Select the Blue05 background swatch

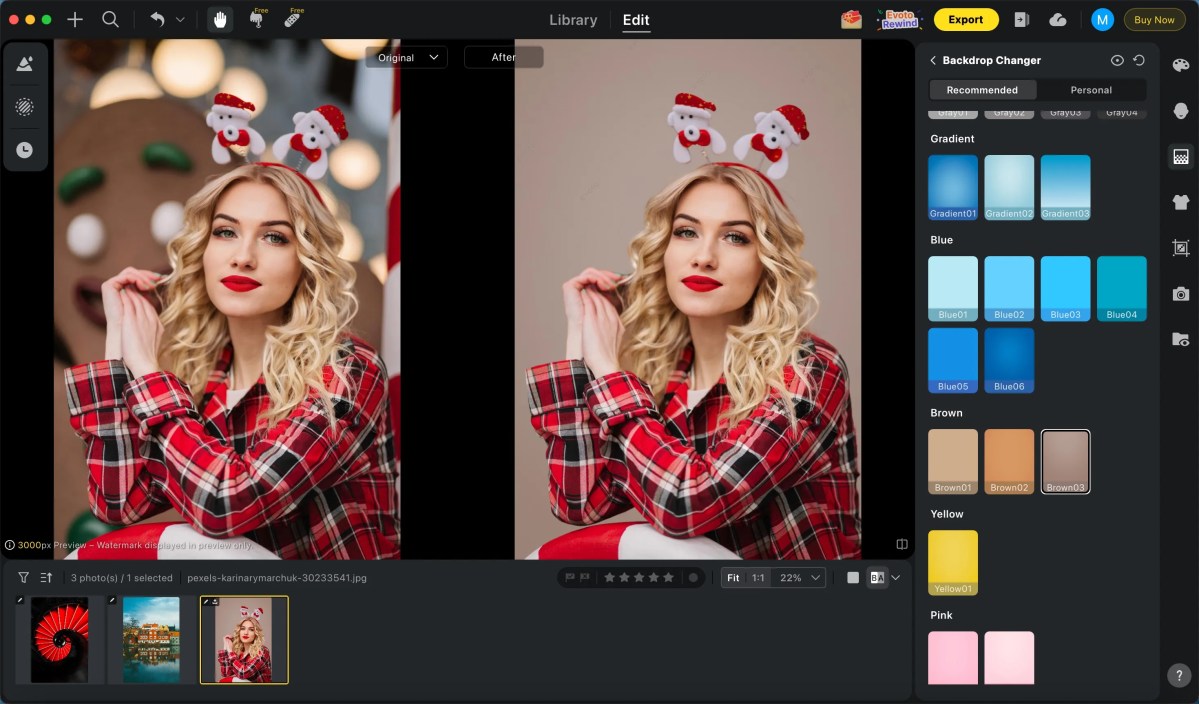click(x=952, y=360)
